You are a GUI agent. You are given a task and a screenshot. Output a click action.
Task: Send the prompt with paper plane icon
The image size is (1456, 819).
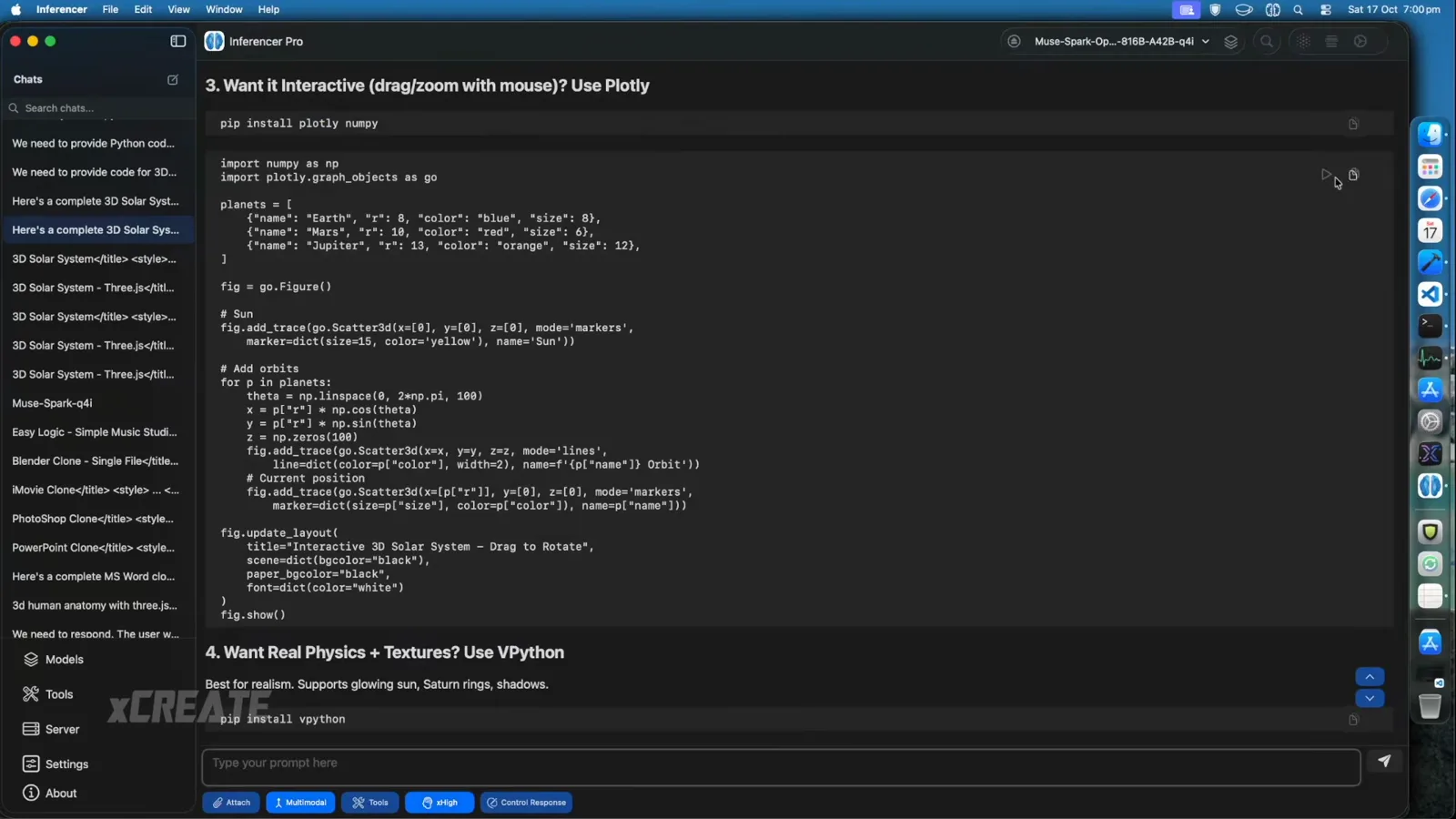coord(1384,761)
